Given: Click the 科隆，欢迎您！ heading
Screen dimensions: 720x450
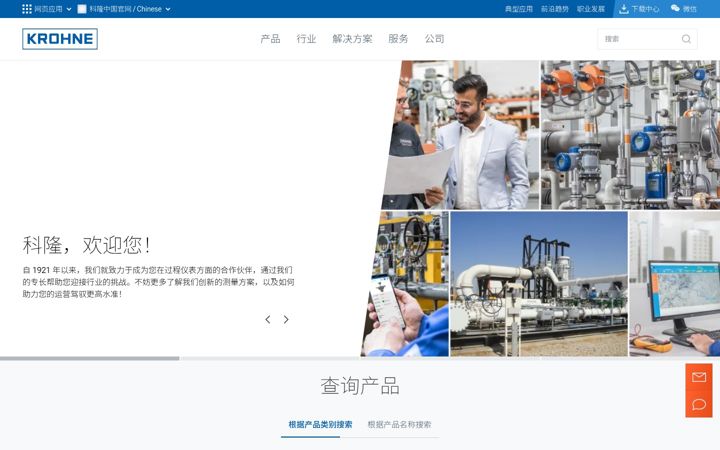Looking at the screenshot, I should point(87,245).
